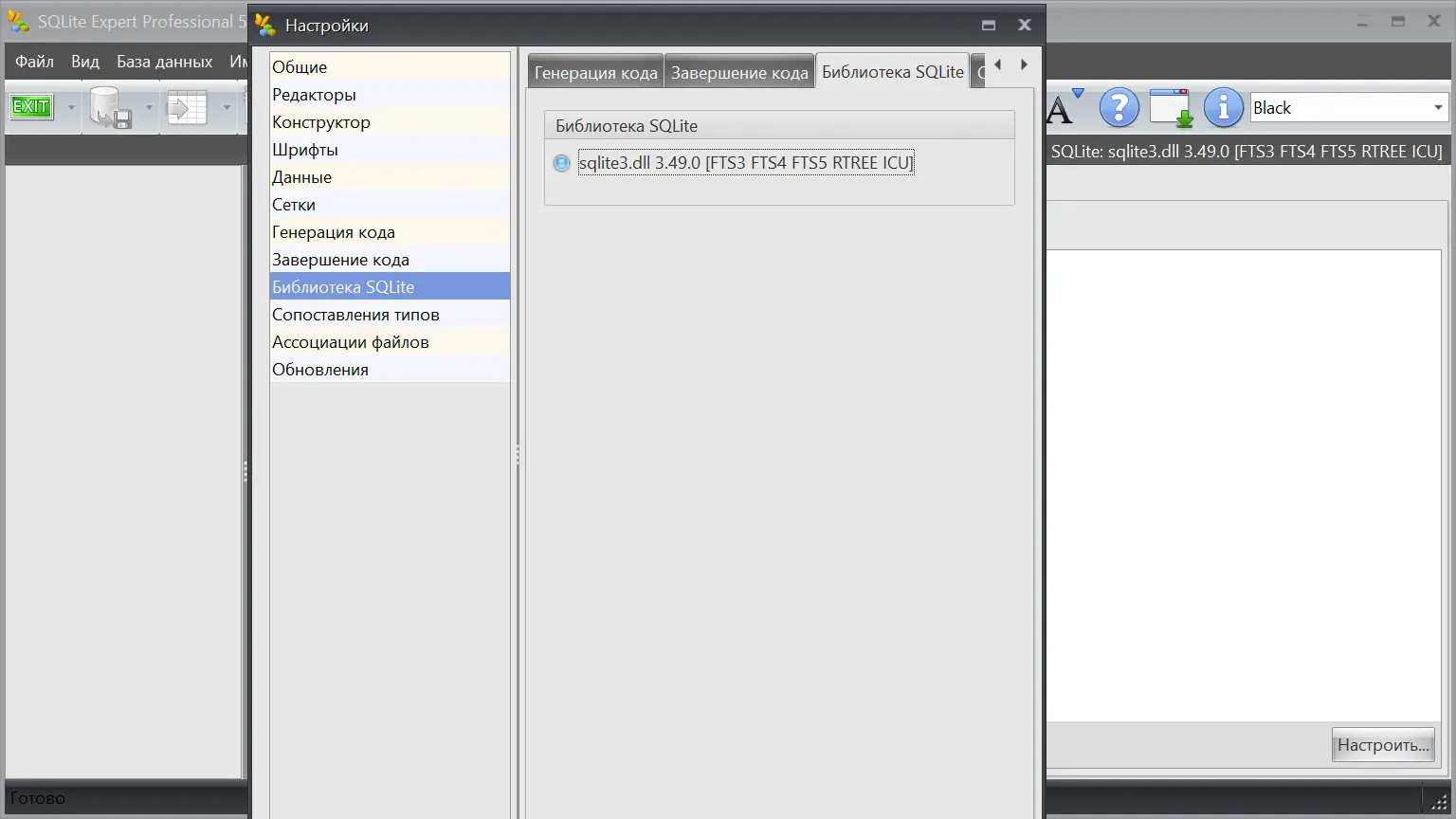Click the right tab scroll arrow in settings
Viewport: 1456px width, 819px height.
(x=1024, y=64)
